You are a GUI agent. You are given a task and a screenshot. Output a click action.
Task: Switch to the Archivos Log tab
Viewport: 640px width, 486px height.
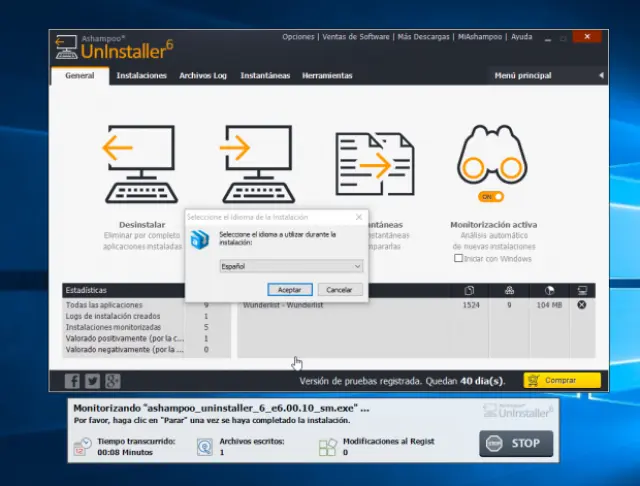[203, 76]
